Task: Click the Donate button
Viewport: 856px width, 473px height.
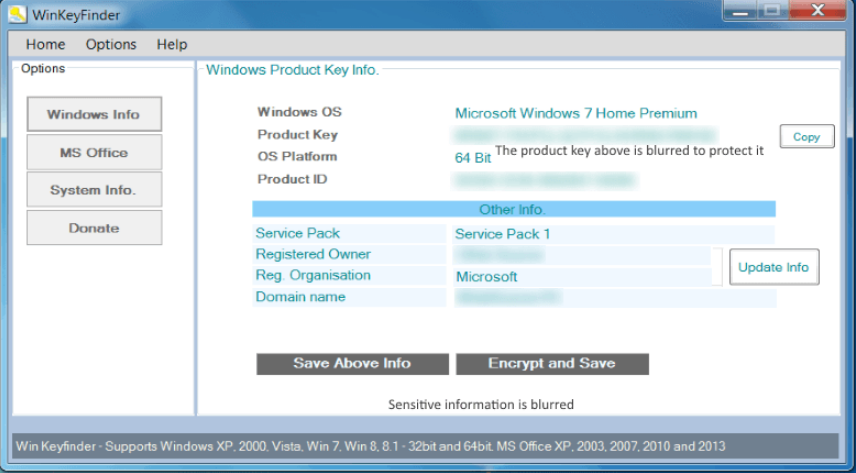Action: [94, 228]
